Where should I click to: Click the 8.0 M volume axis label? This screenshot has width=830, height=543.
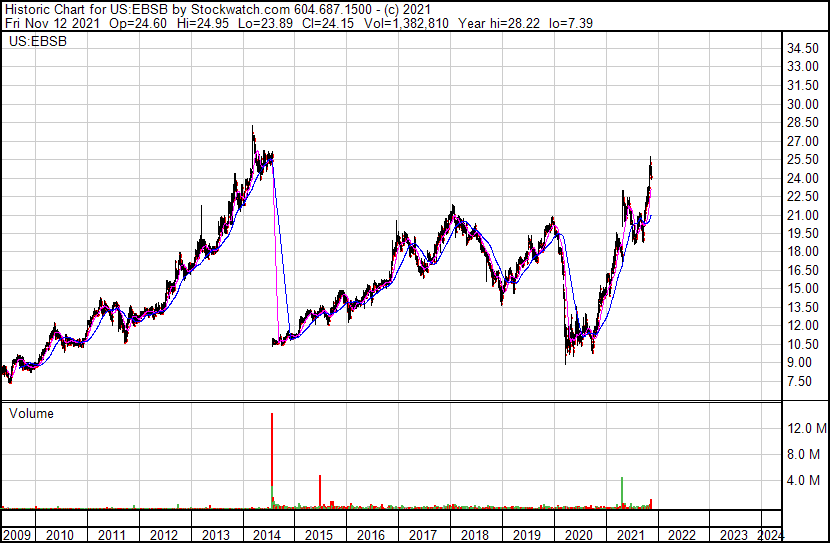804,454
